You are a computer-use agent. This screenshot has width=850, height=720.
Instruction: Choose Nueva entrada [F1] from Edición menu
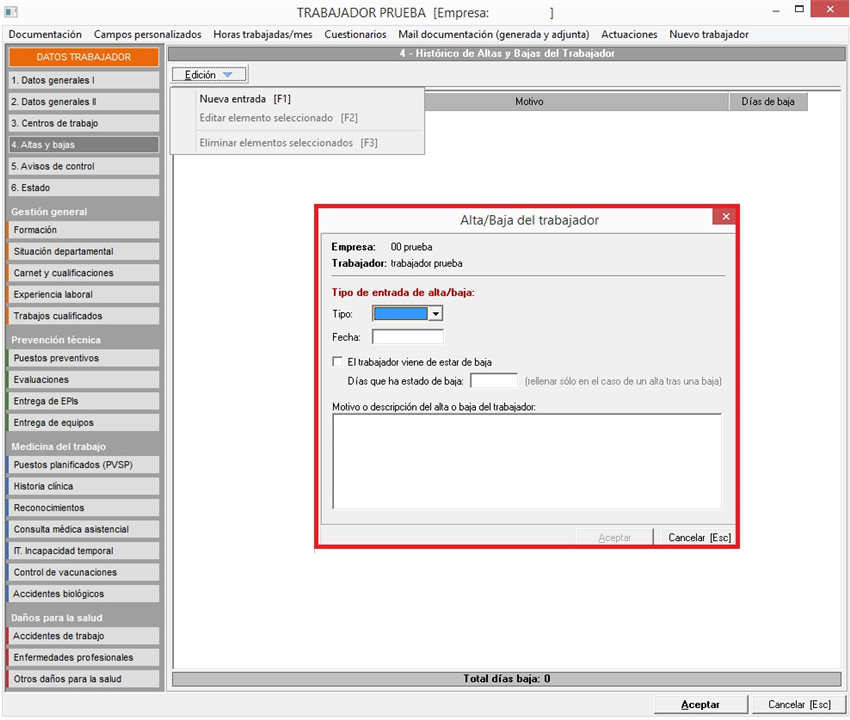pos(297,99)
